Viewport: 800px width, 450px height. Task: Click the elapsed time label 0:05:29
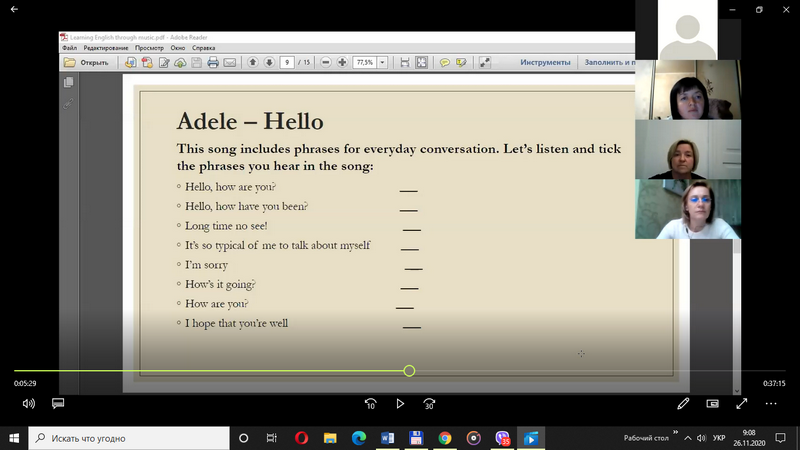point(25,383)
